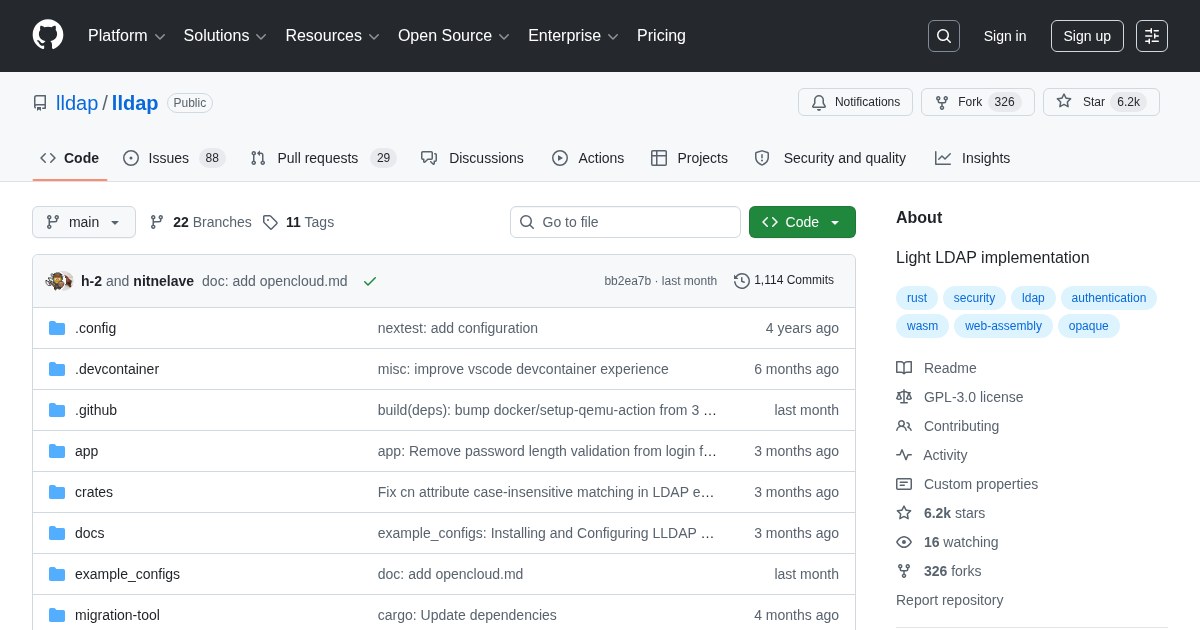Click the crates folder icon
1200x630 pixels.
[x=57, y=492]
